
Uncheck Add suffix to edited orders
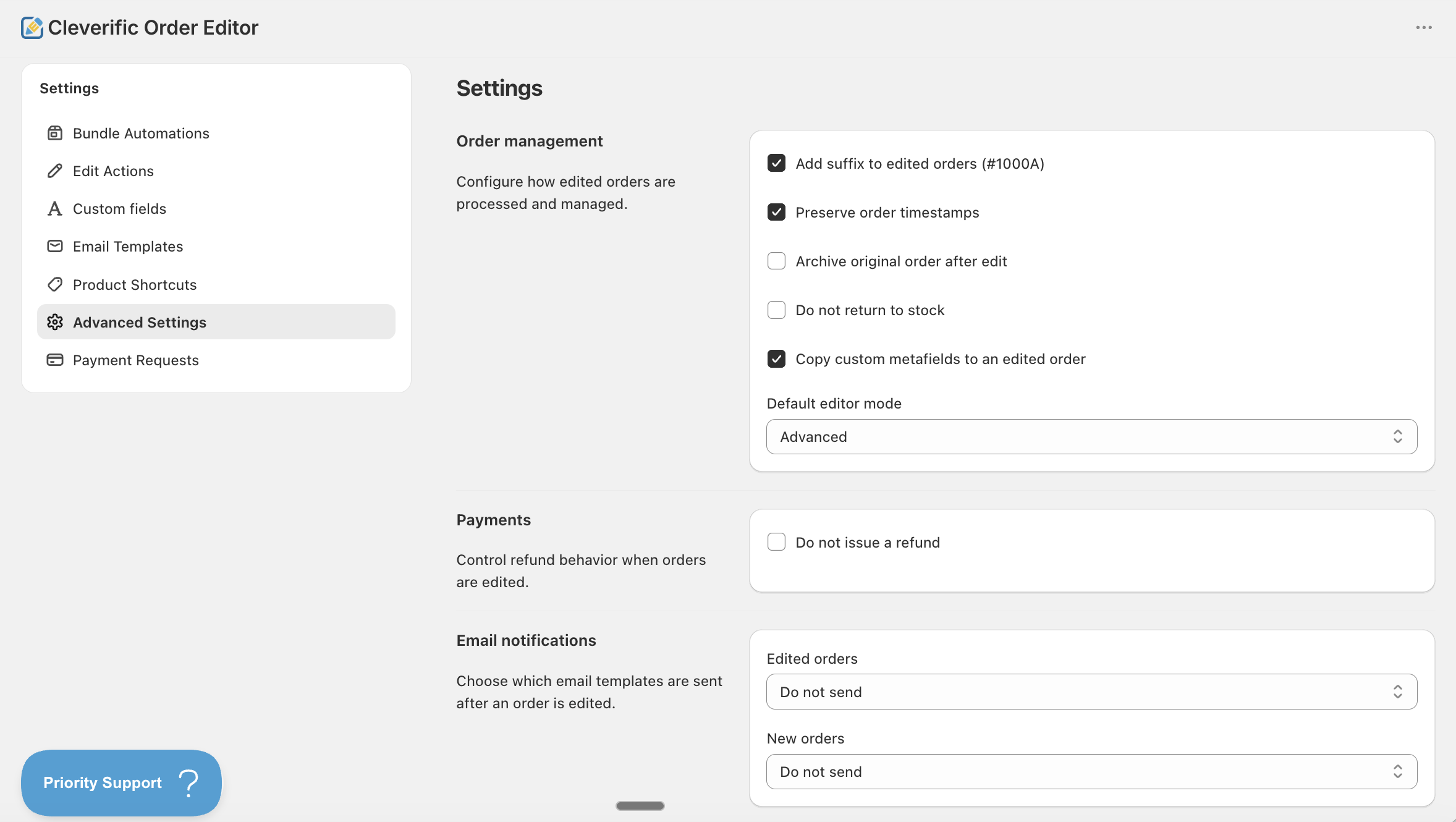coord(776,163)
